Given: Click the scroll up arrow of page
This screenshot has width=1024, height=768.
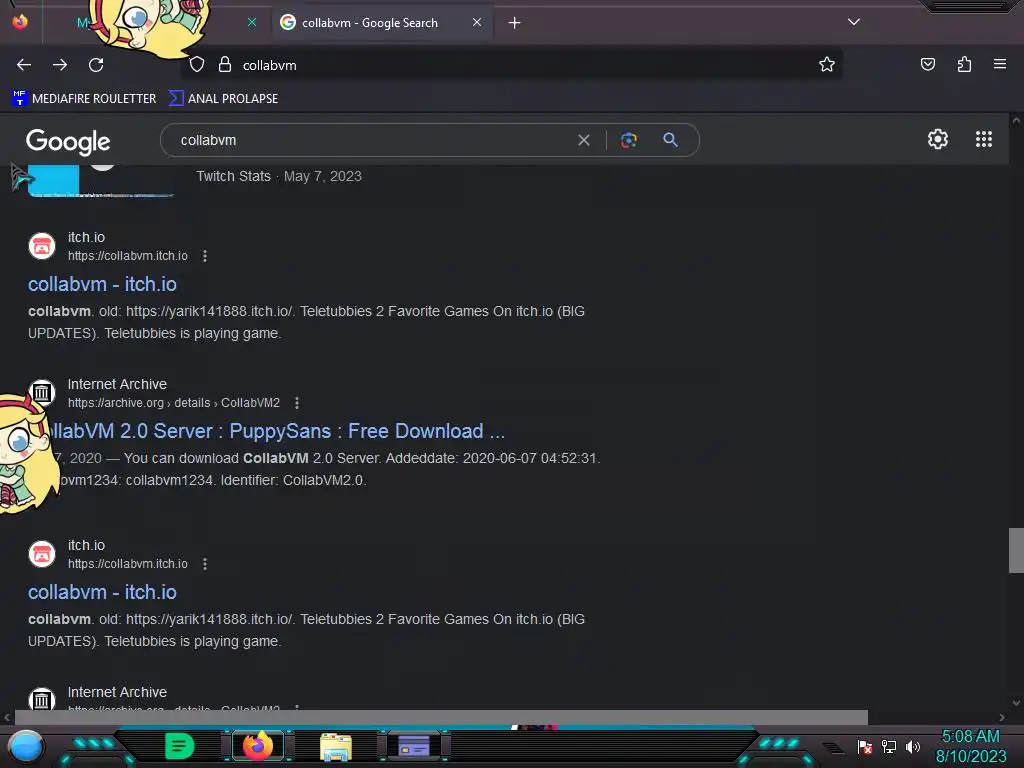Looking at the screenshot, I should (x=1016, y=120).
